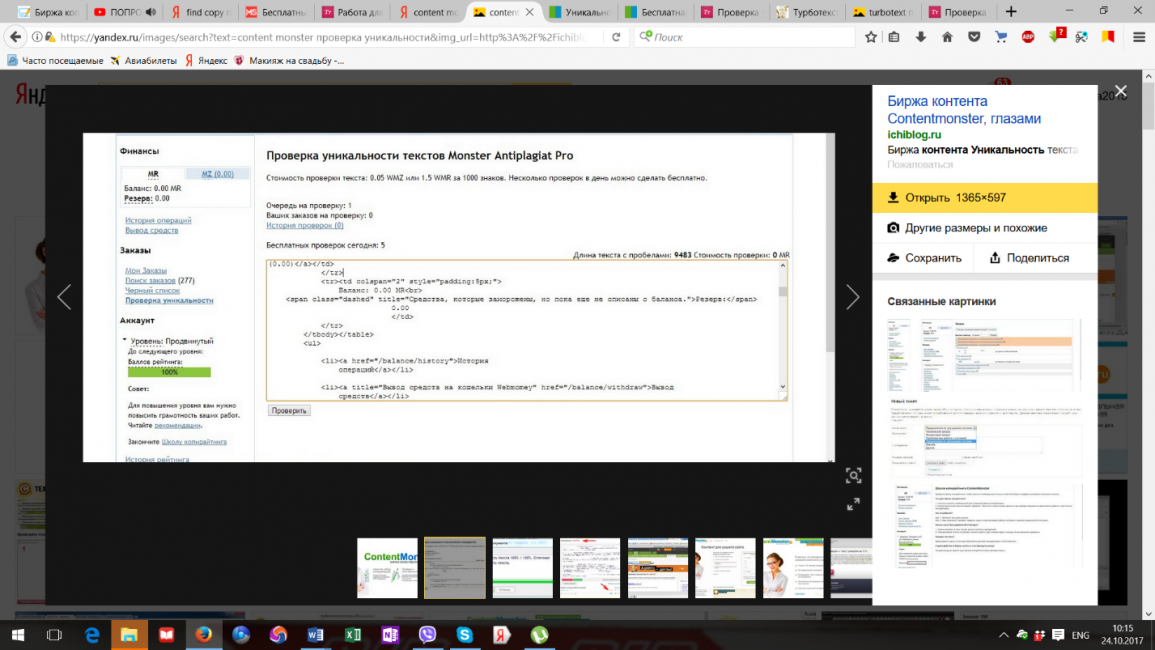Click the Поиск search field
This screenshot has width=1155, height=650.
pyautogui.click(x=744, y=37)
